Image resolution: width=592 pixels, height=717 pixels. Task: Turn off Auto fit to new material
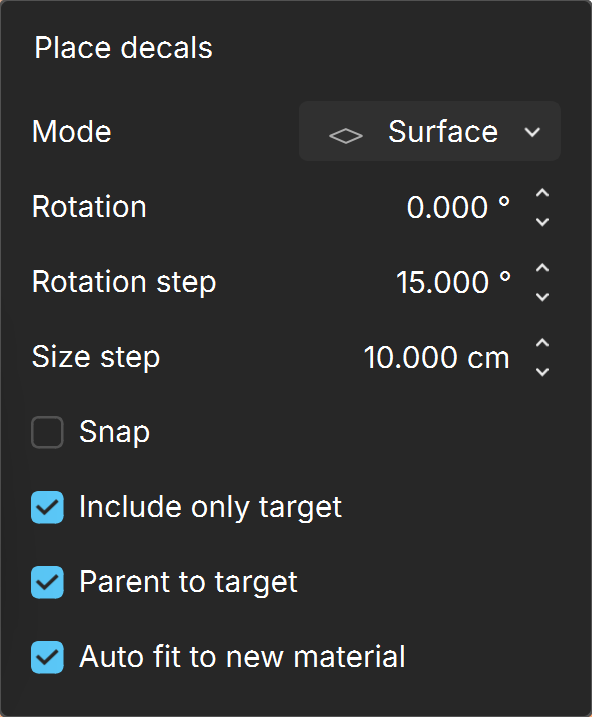click(x=47, y=657)
